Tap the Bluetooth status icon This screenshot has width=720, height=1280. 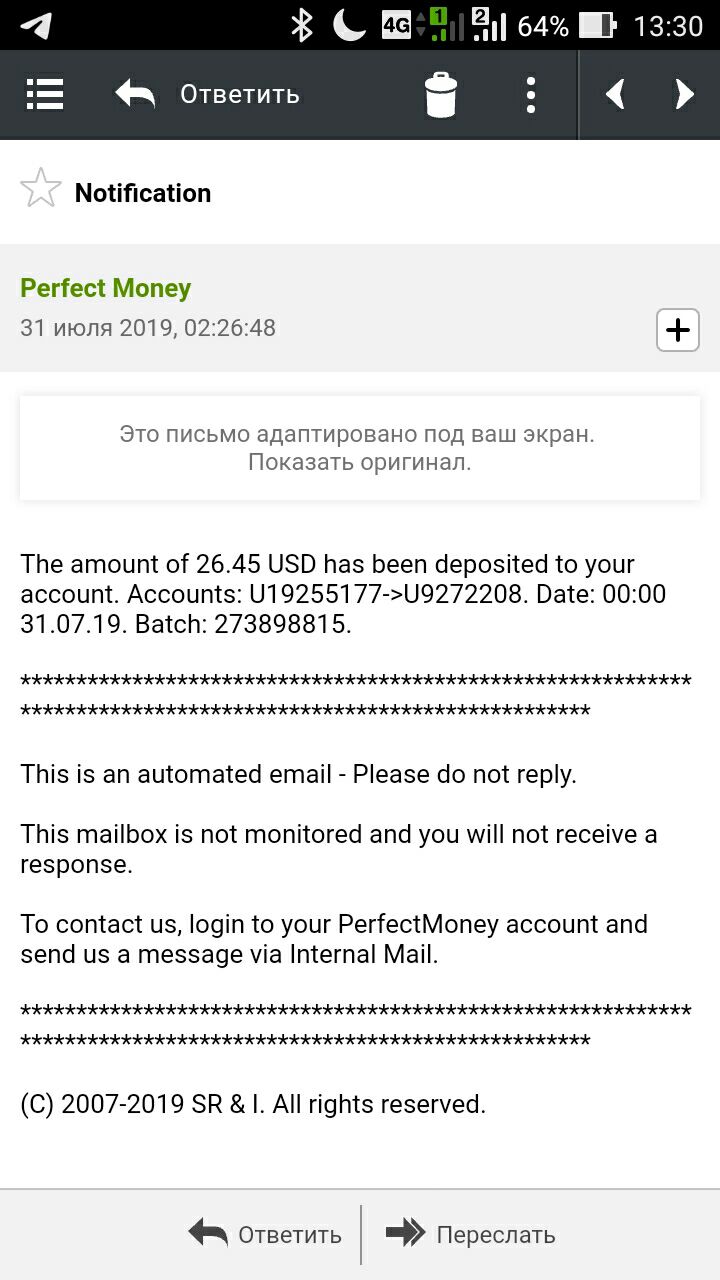coord(301,25)
